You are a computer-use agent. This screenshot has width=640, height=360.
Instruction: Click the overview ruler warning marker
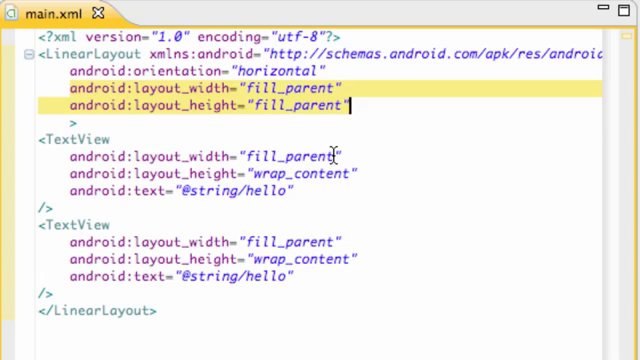627,36
